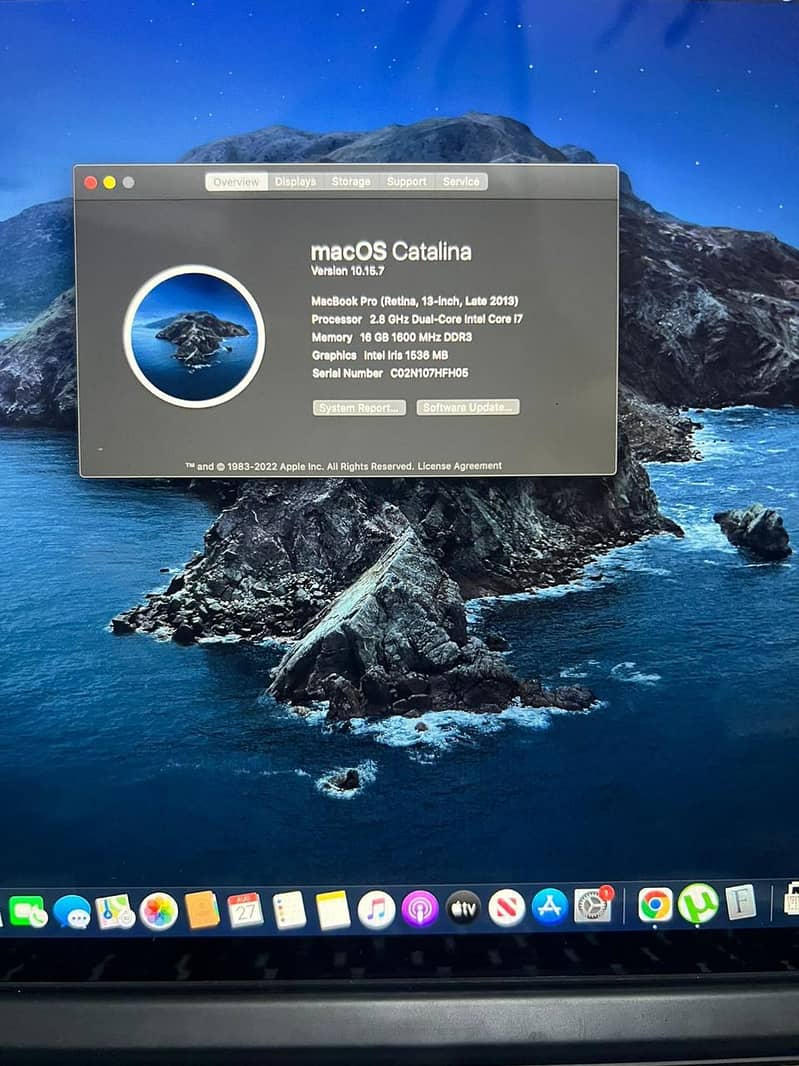
Task: Switch to the Overview tab
Action: (x=237, y=182)
